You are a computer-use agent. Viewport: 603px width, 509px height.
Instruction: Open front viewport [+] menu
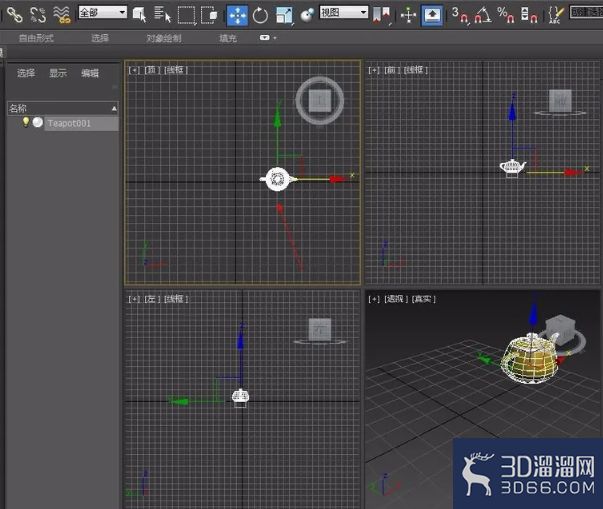point(374,70)
